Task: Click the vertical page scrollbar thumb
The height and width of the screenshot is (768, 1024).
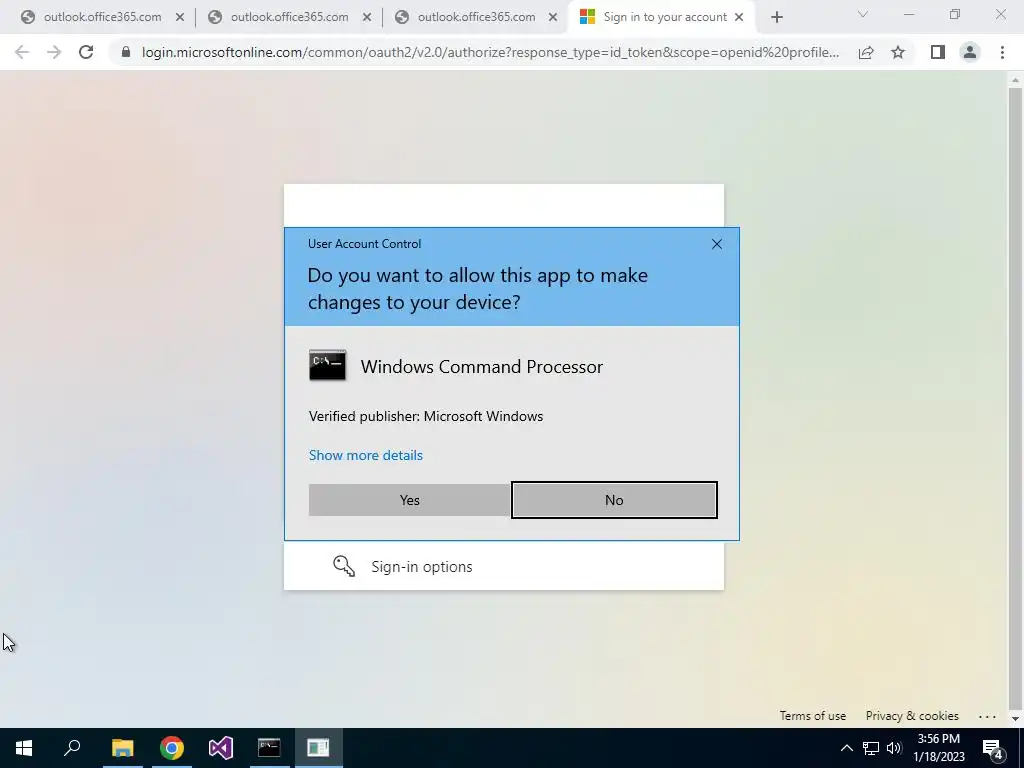Action: [x=1015, y=399]
